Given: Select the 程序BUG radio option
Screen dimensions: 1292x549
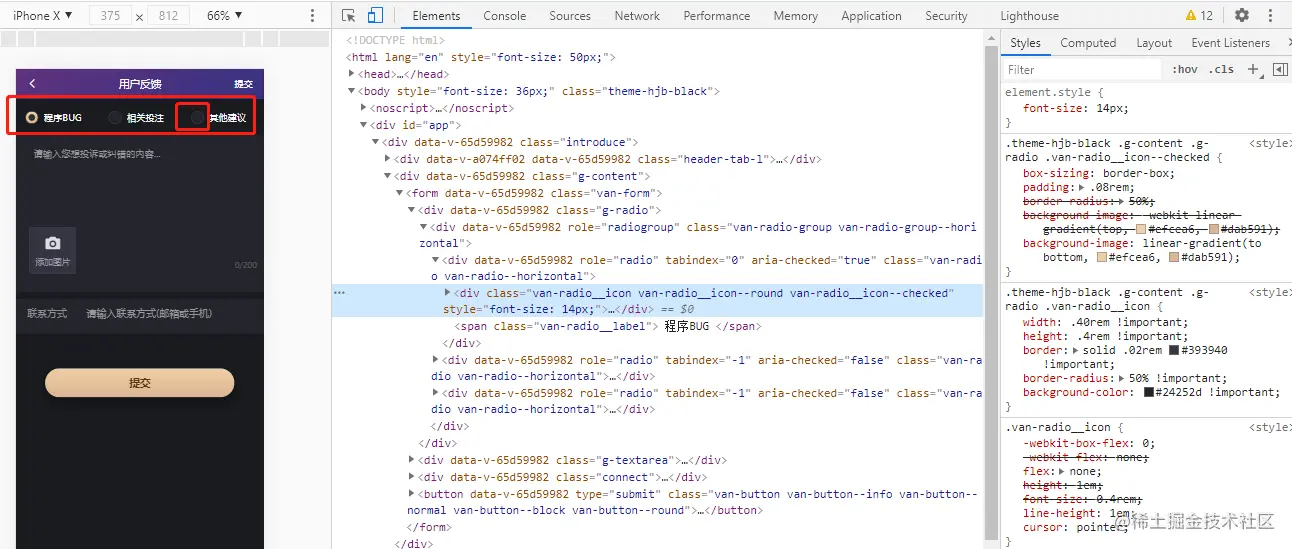Looking at the screenshot, I should 54,117.
